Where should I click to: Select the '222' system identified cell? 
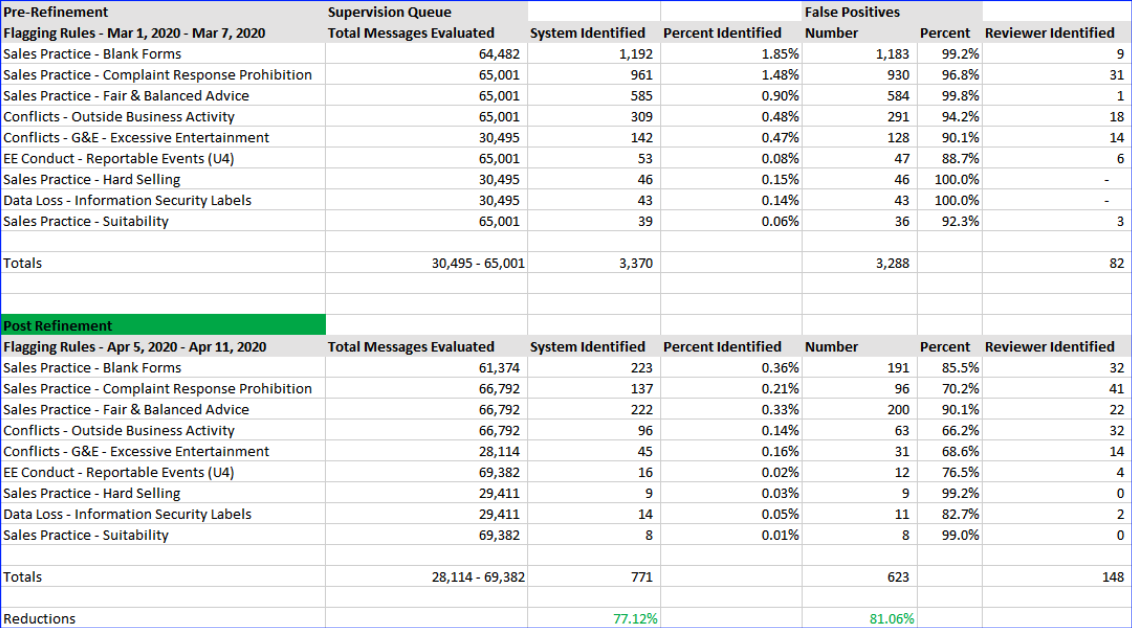point(593,410)
